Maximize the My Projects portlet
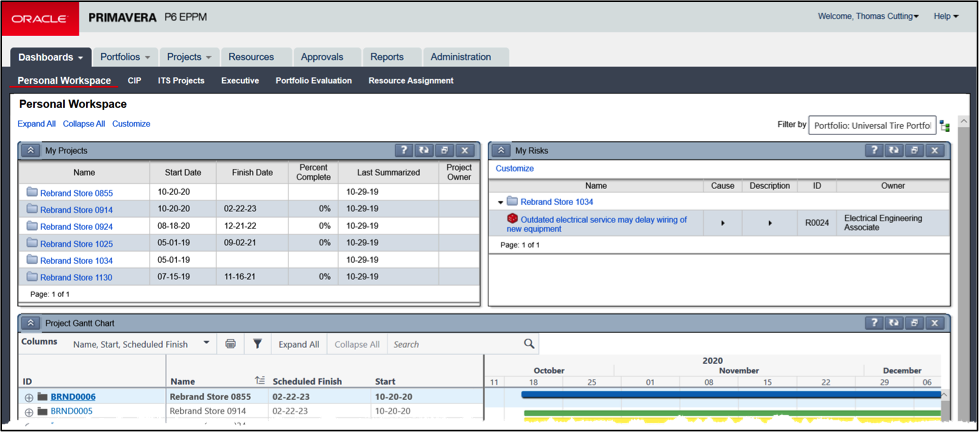The image size is (979, 432). coord(444,150)
